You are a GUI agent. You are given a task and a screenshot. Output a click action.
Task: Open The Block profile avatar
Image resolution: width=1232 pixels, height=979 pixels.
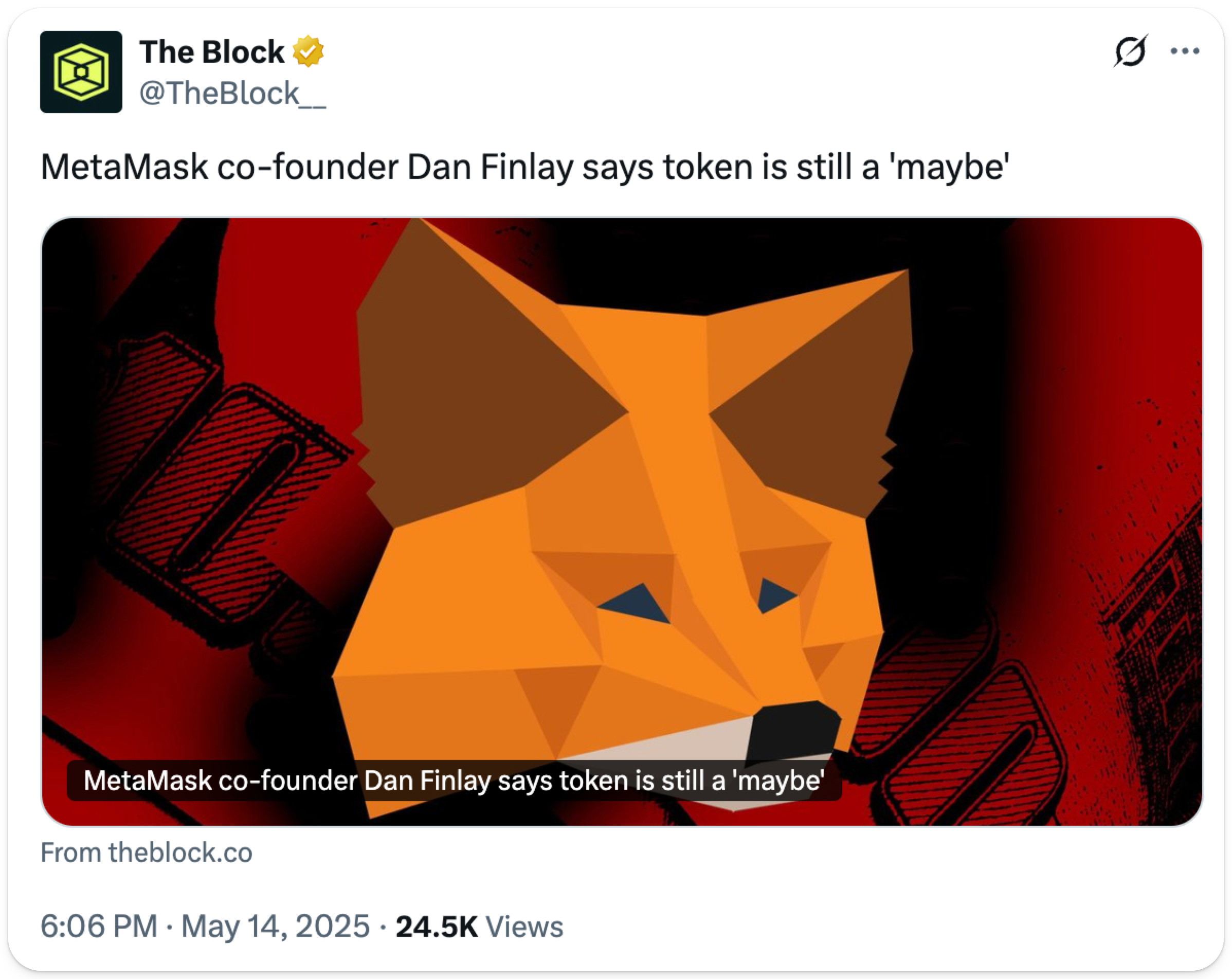point(81,72)
